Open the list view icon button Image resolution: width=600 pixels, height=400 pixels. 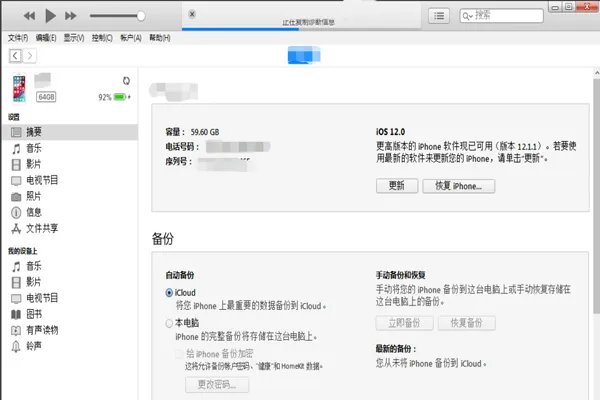pyautogui.click(x=439, y=16)
